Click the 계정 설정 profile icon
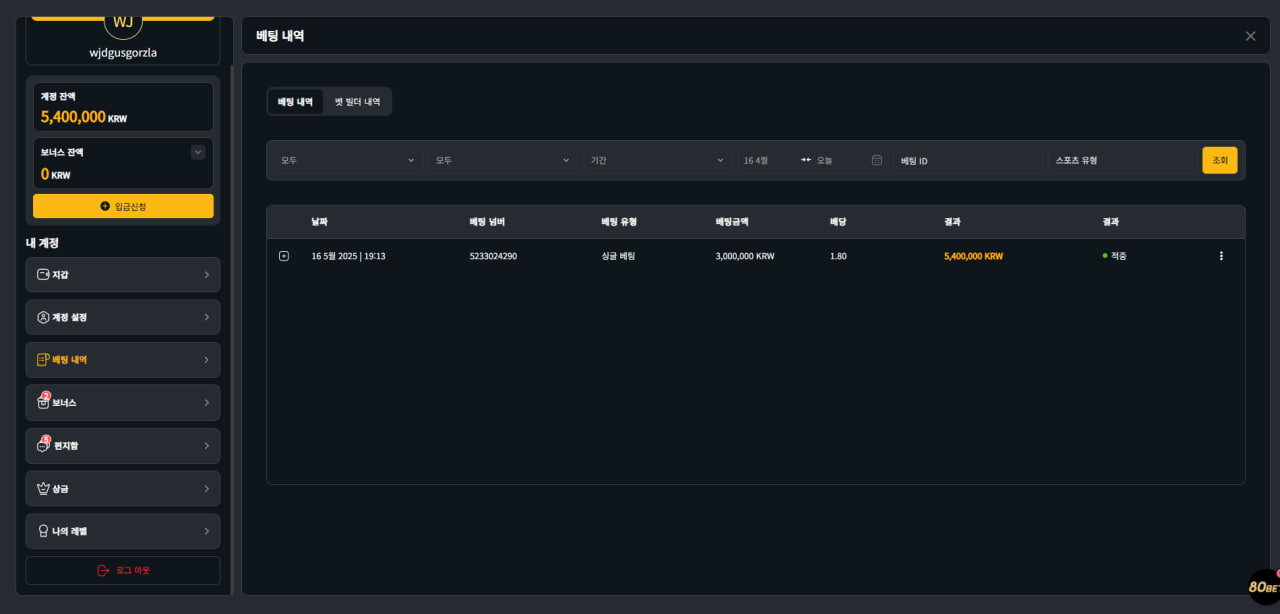 tap(43, 317)
